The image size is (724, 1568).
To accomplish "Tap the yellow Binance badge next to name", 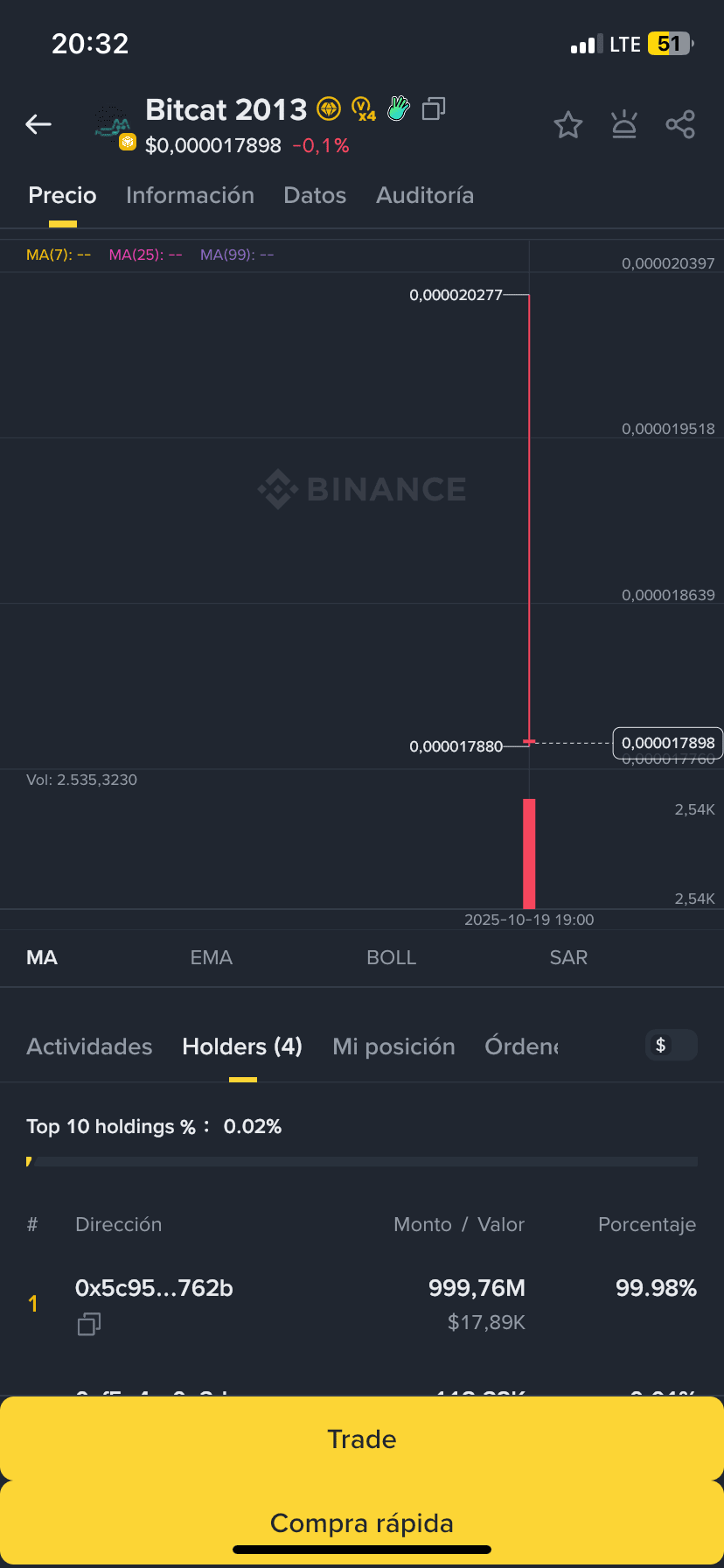I will coord(329,109).
